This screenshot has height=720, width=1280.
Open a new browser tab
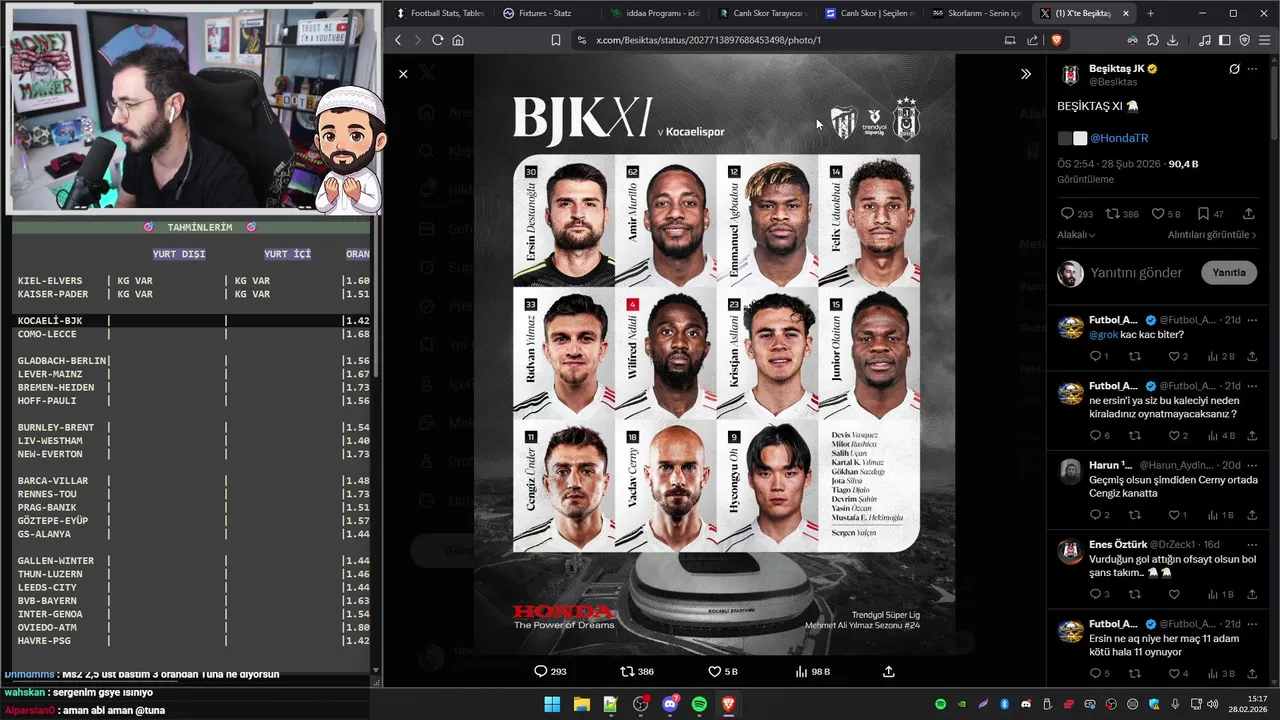(1150, 13)
